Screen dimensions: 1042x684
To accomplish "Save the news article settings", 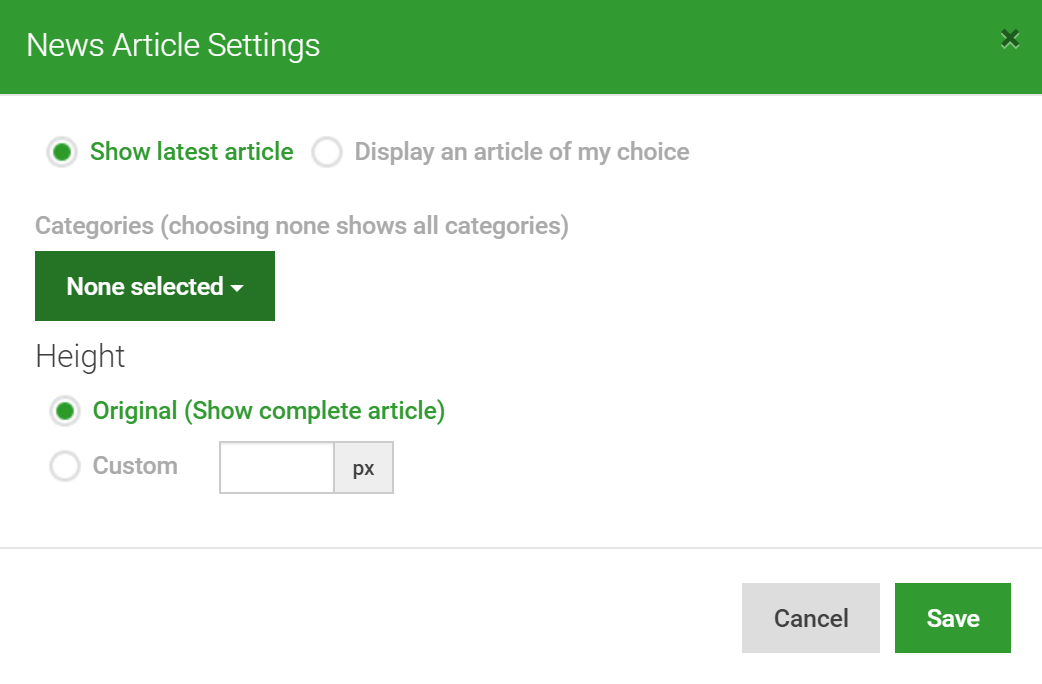I will pos(953,618).
